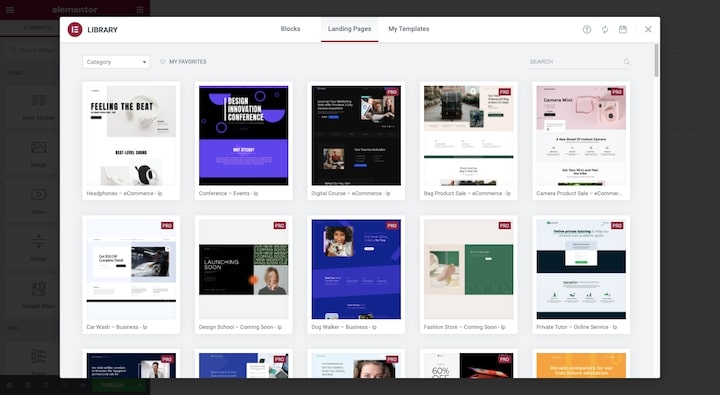The width and height of the screenshot is (720, 395).
Task: Click the save template icon
Action: (623, 29)
